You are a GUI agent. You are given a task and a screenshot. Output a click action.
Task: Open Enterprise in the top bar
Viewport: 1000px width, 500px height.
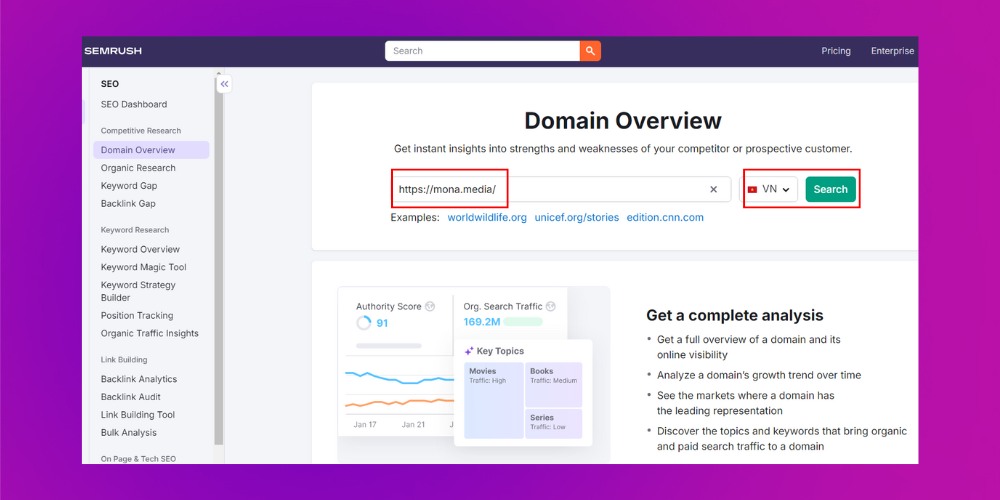click(892, 51)
